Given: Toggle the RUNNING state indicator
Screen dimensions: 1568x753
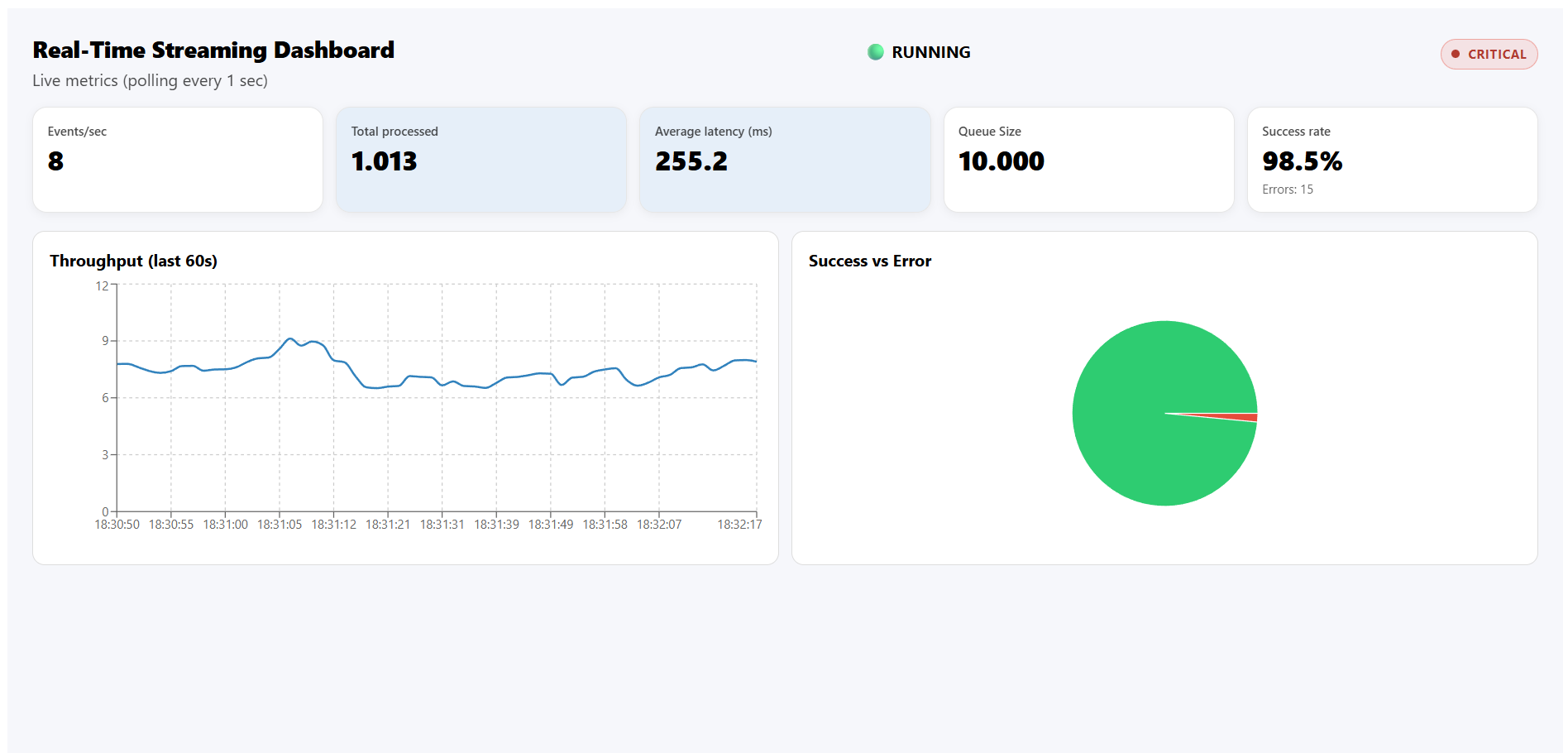Looking at the screenshot, I should (918, 51).
